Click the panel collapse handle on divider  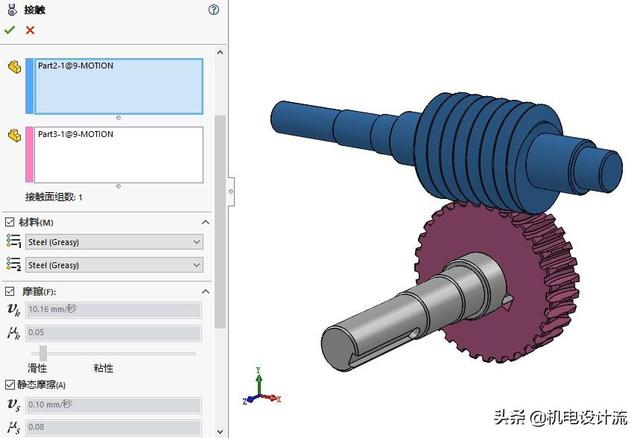[x=231, y=191]
